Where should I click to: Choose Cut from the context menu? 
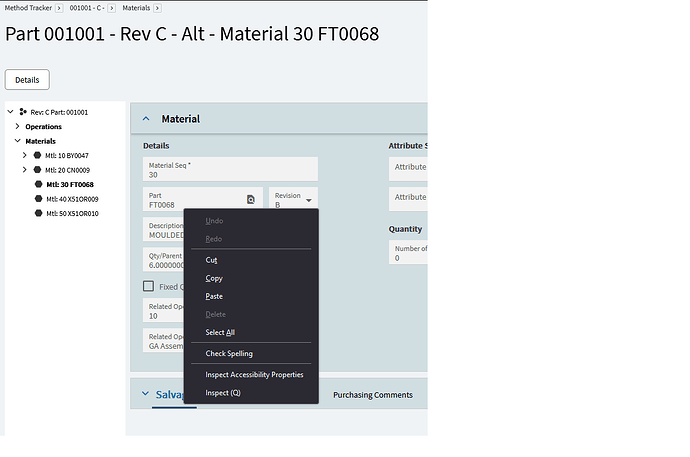(x=251, y=260)
